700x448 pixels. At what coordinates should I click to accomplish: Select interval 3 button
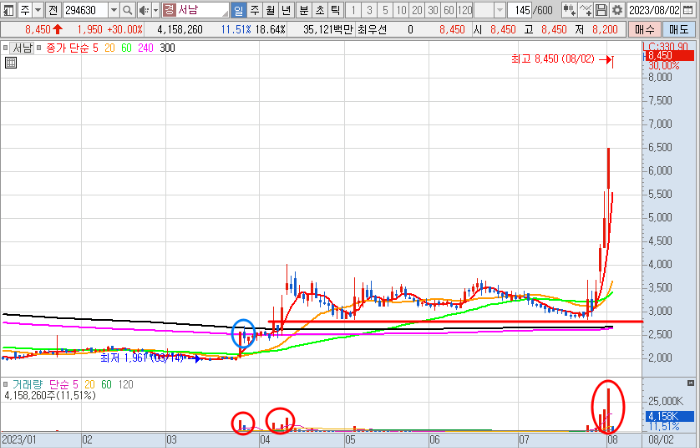[x=369, y=10]
